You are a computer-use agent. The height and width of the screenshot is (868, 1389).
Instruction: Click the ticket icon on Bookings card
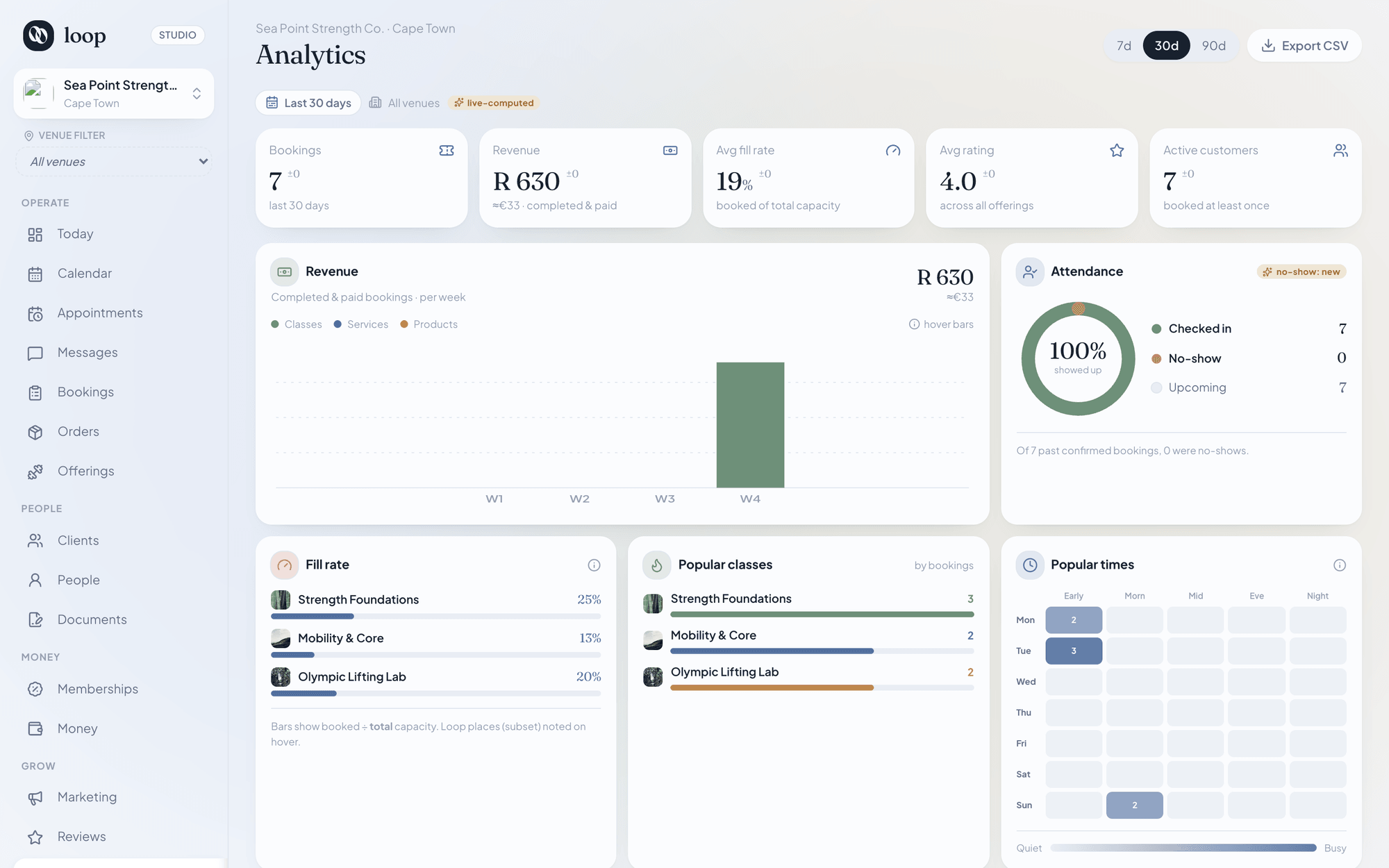[x=447, y=151]
